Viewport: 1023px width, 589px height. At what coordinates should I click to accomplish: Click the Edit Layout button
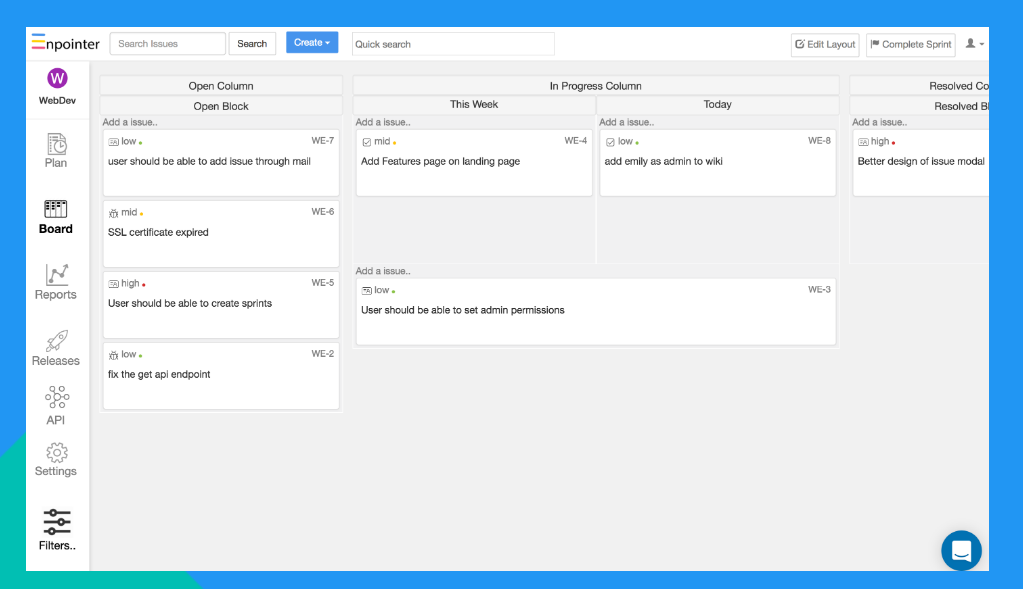coord(825,44)
